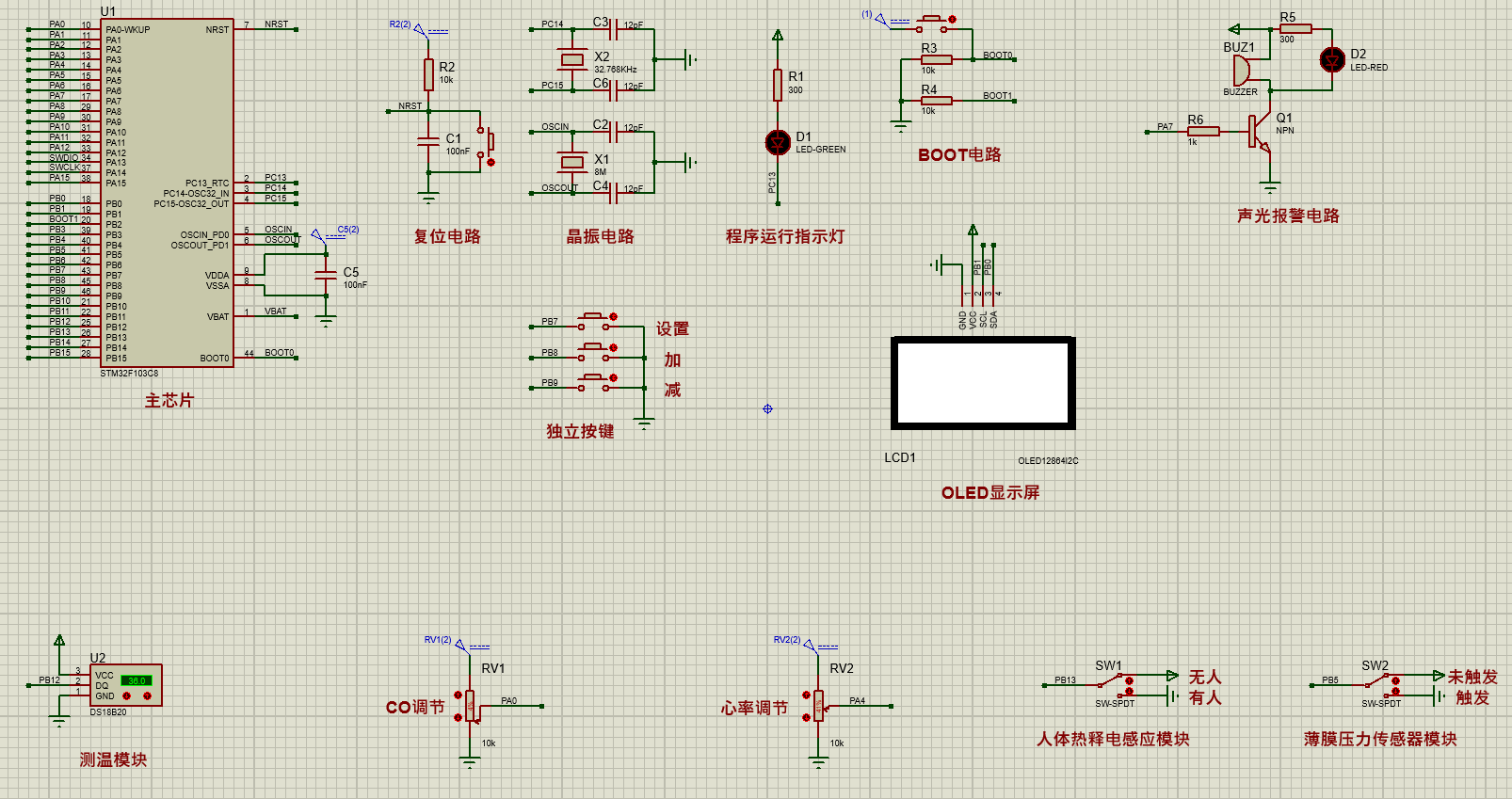This screenshot has height=799, width=1512.
Task: Click the PB12 terminal label near DS18B20
Action: coord(49,680)
